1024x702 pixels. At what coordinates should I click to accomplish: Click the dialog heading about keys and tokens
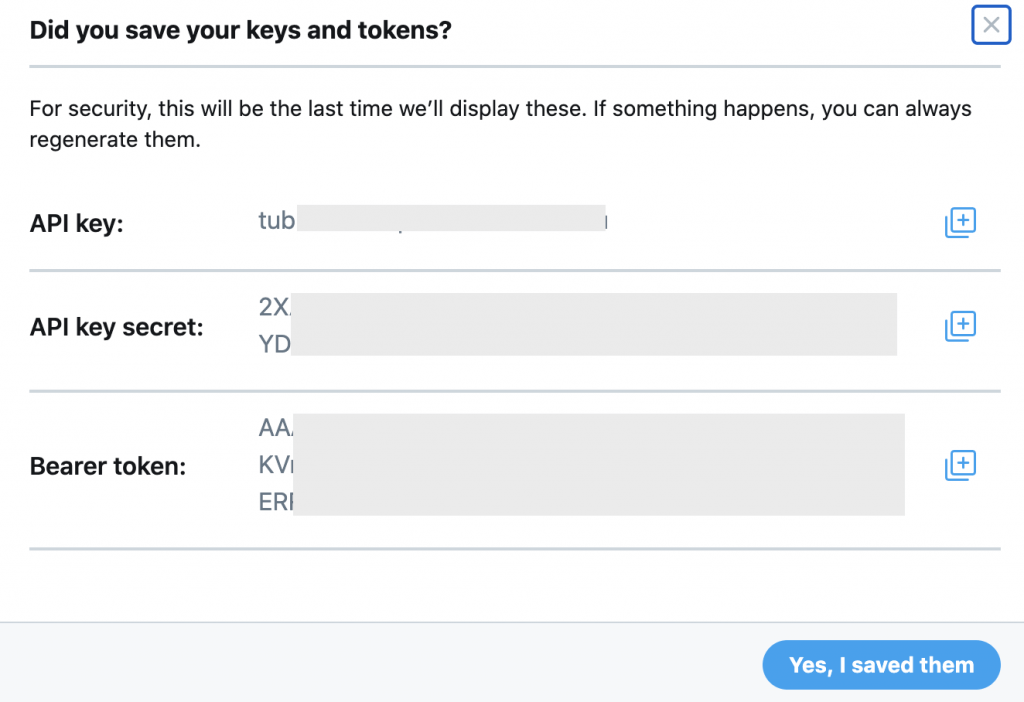coord(240,30)
